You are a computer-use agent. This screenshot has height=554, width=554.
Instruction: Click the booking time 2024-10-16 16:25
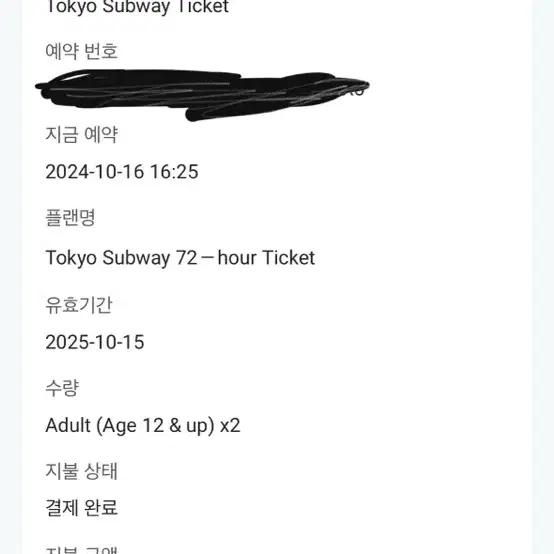[122, 172]
